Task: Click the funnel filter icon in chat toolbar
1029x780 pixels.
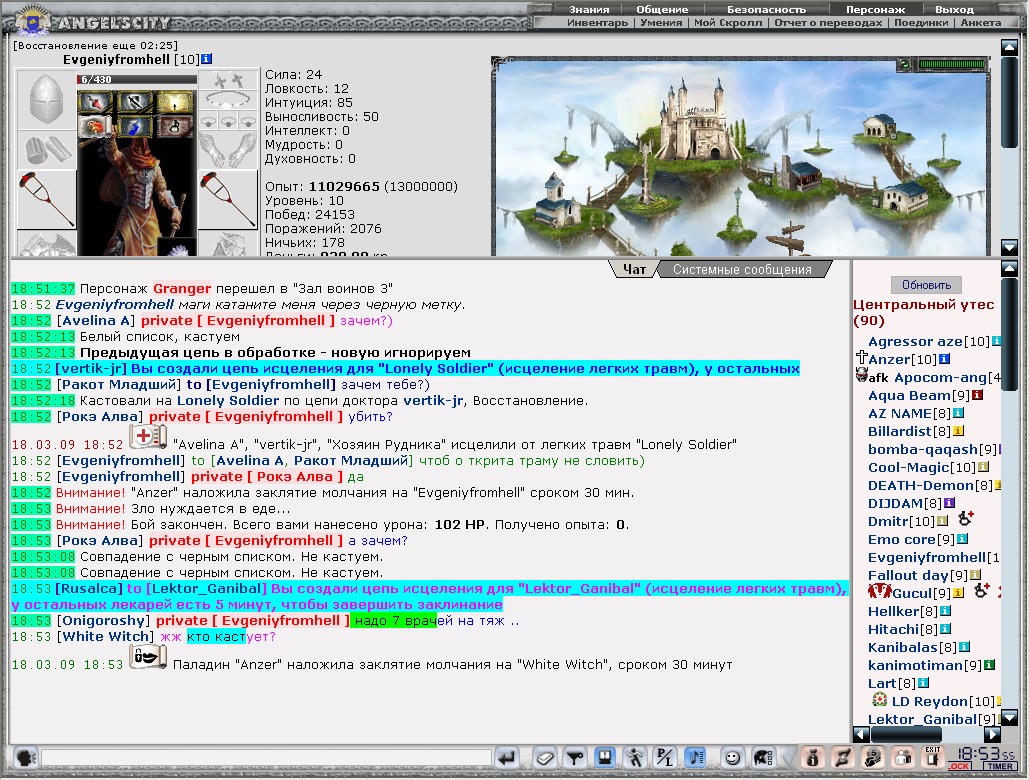Action: 575,758
